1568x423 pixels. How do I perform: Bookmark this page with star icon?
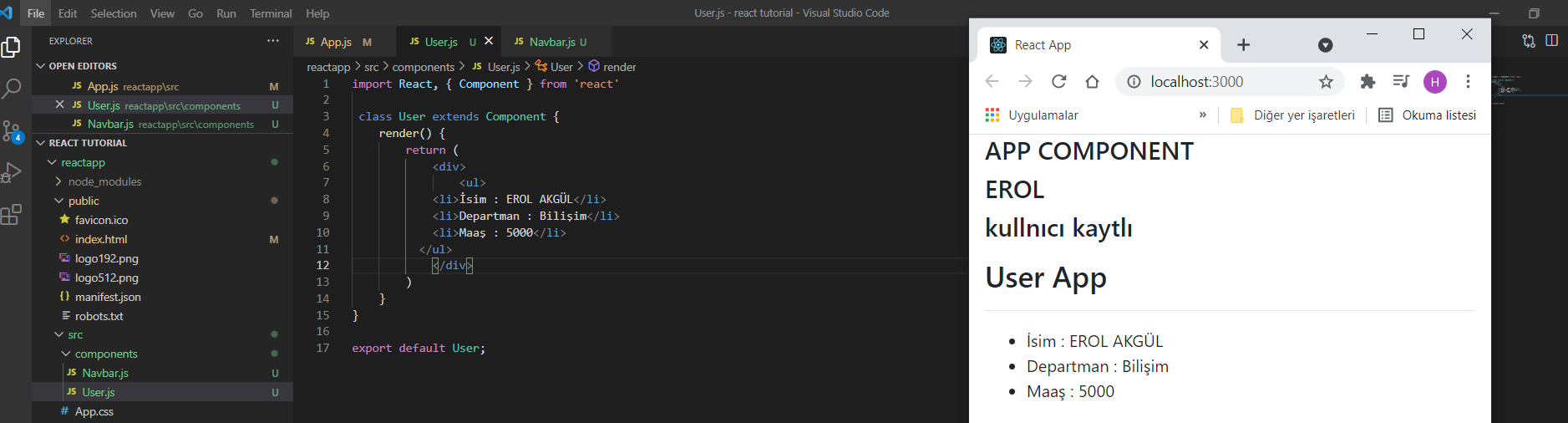click(1326, 81)
